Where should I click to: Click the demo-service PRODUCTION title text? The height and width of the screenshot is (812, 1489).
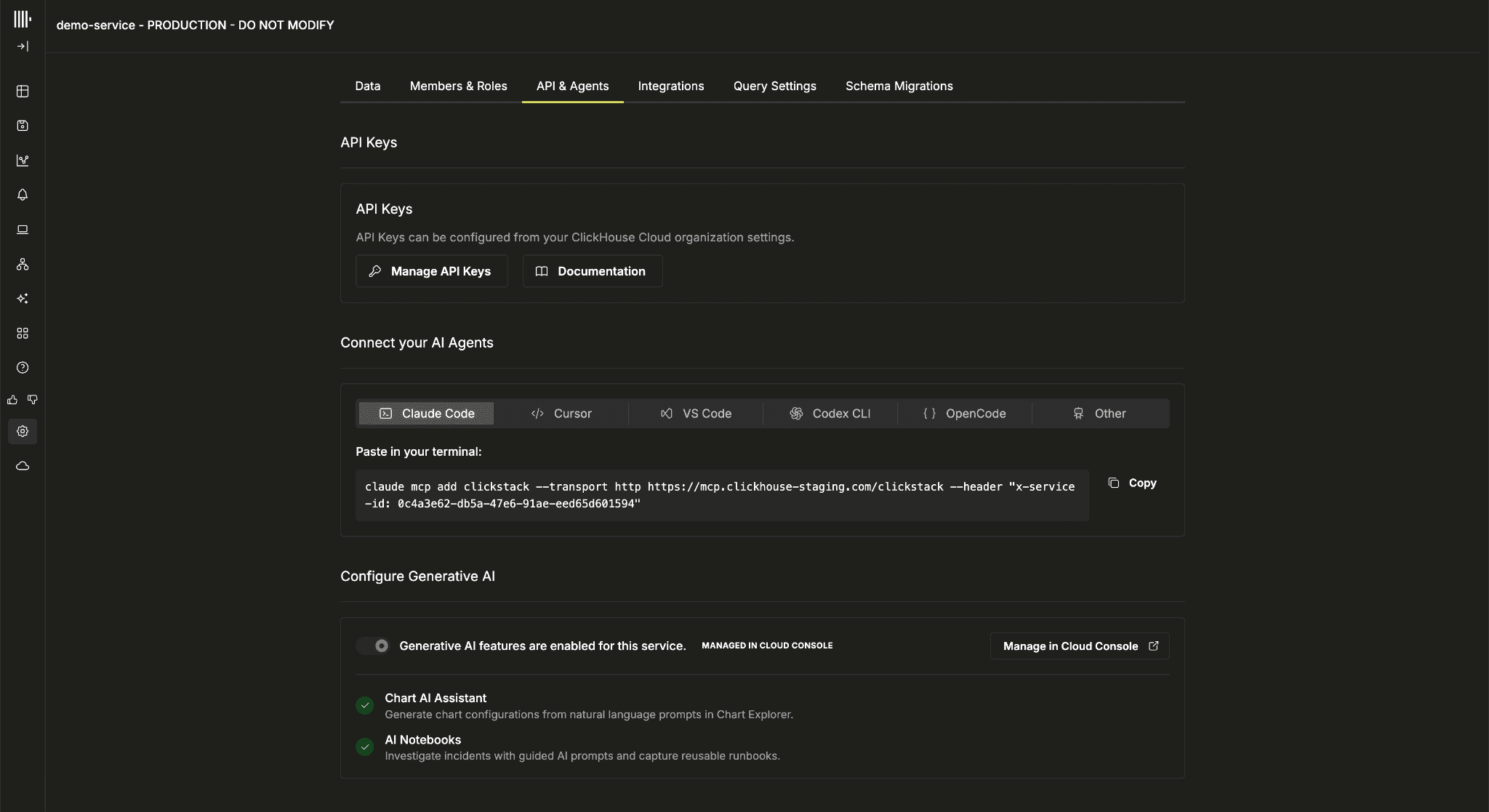click(196, 25)
